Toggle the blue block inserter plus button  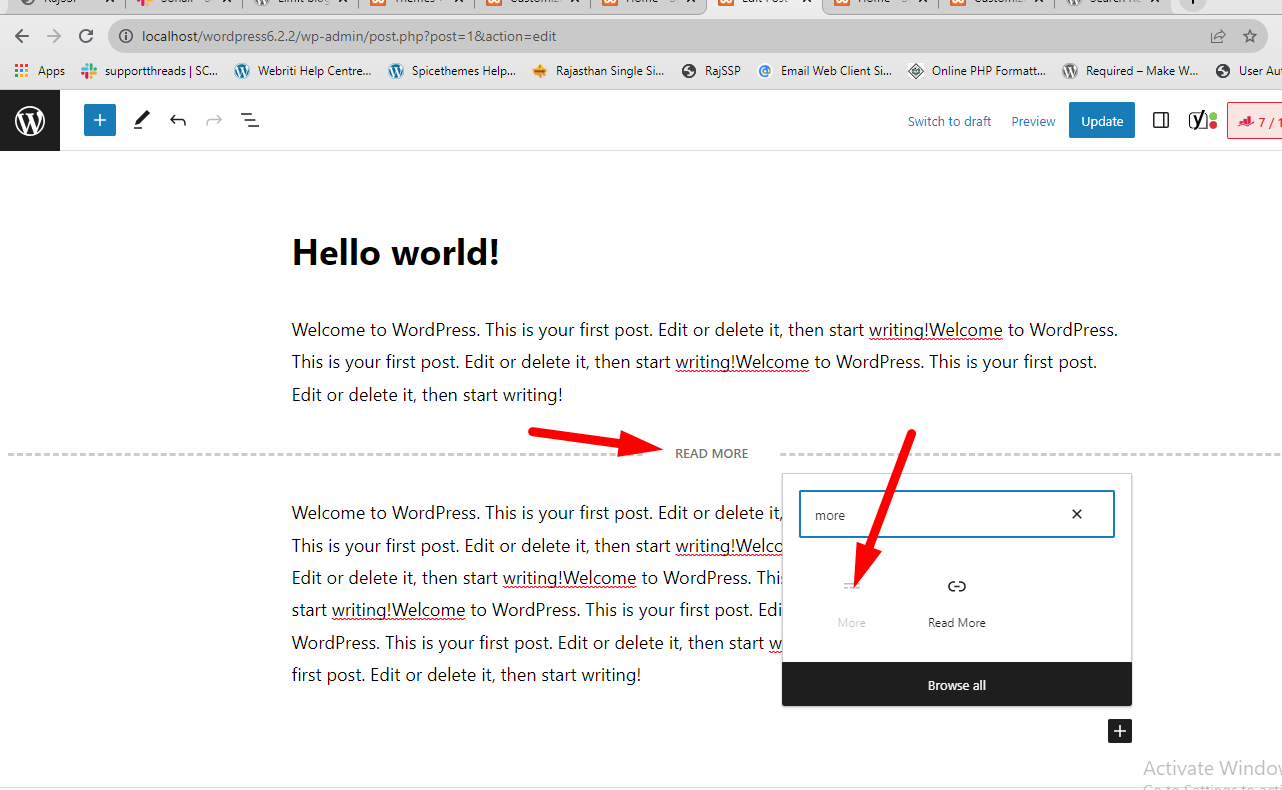click(100, 121)
